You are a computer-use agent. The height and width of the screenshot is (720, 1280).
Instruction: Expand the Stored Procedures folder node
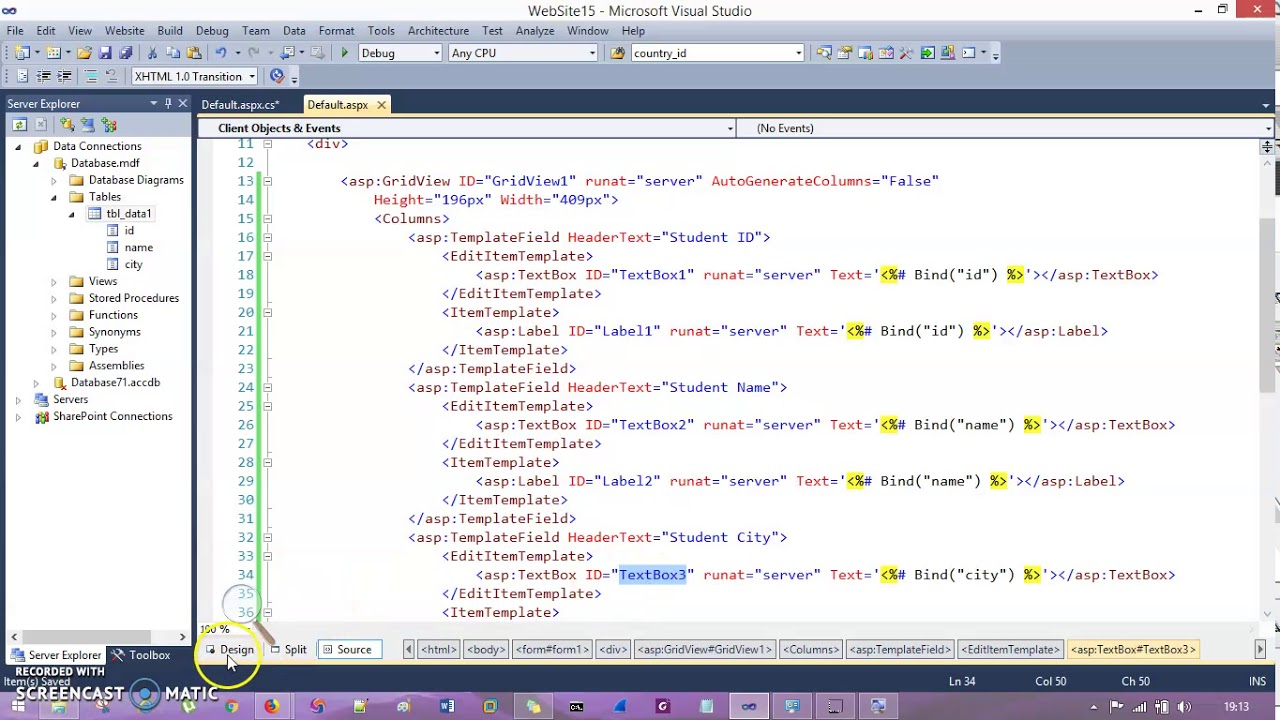tap(54, 298)
